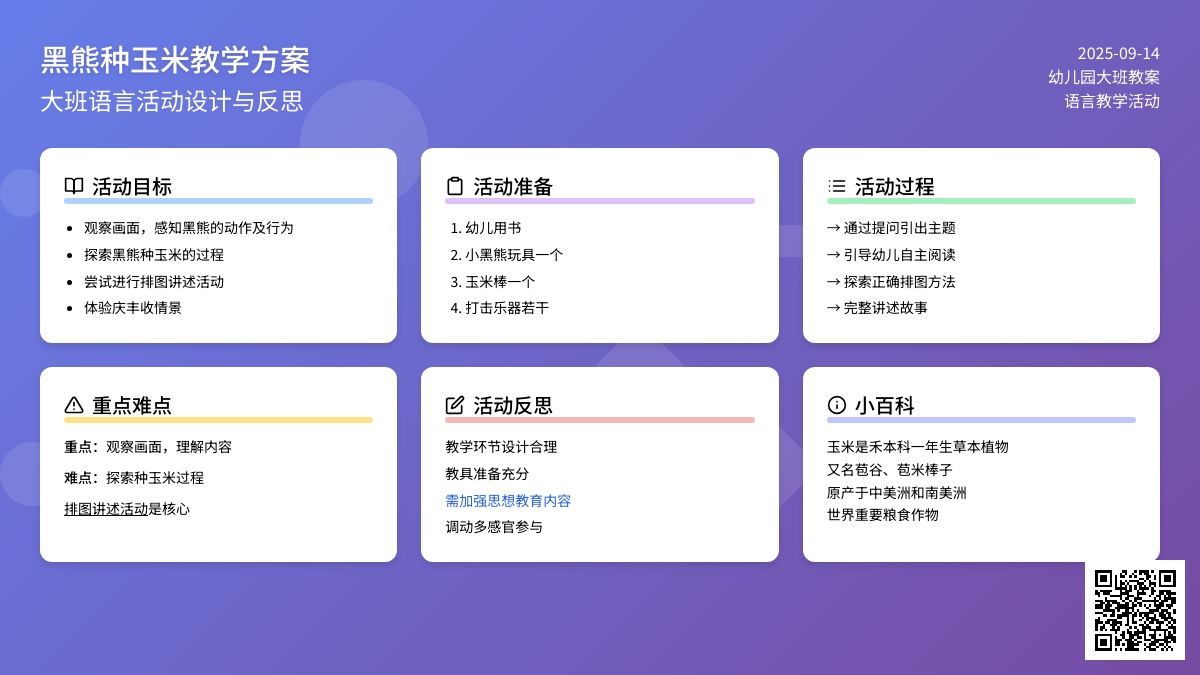Image resolution: width=1200 pixels, height=675 pixels.
Task: Click the date 2025-09-14
Action: 1118,54
